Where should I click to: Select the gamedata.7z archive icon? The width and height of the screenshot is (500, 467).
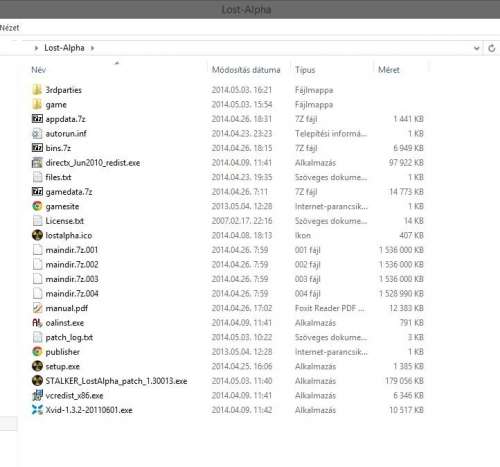coord(37,192)
